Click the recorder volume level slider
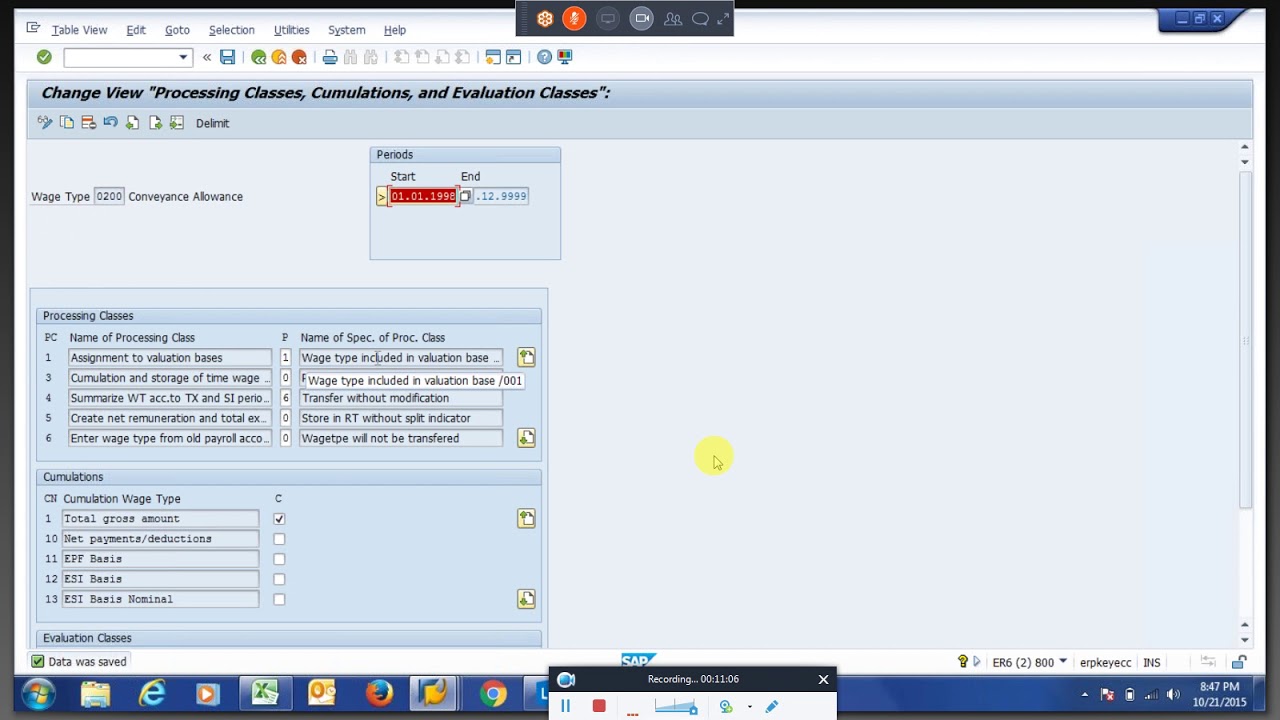 tap(677, 707)
